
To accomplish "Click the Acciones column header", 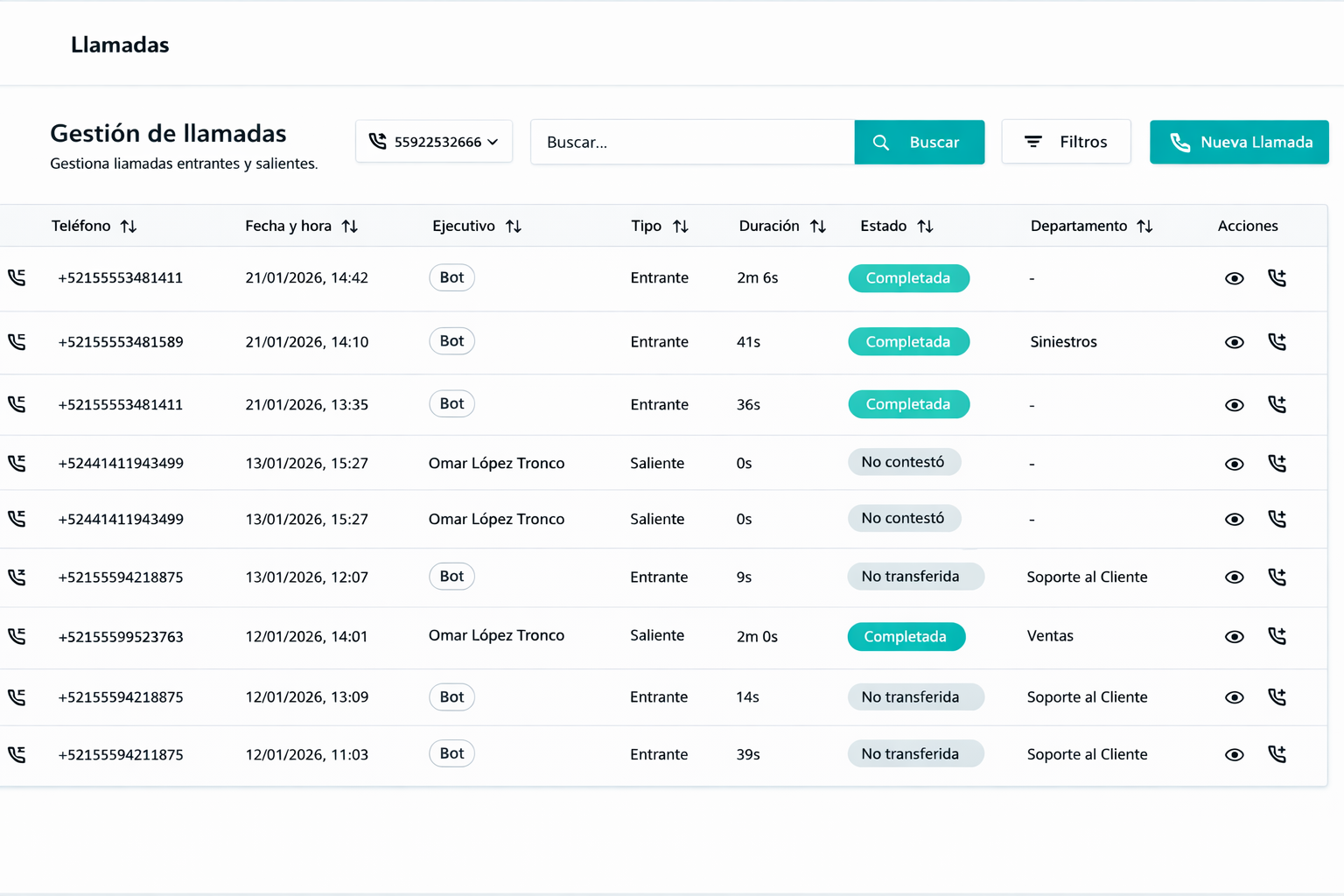I will pos(1248,226).
